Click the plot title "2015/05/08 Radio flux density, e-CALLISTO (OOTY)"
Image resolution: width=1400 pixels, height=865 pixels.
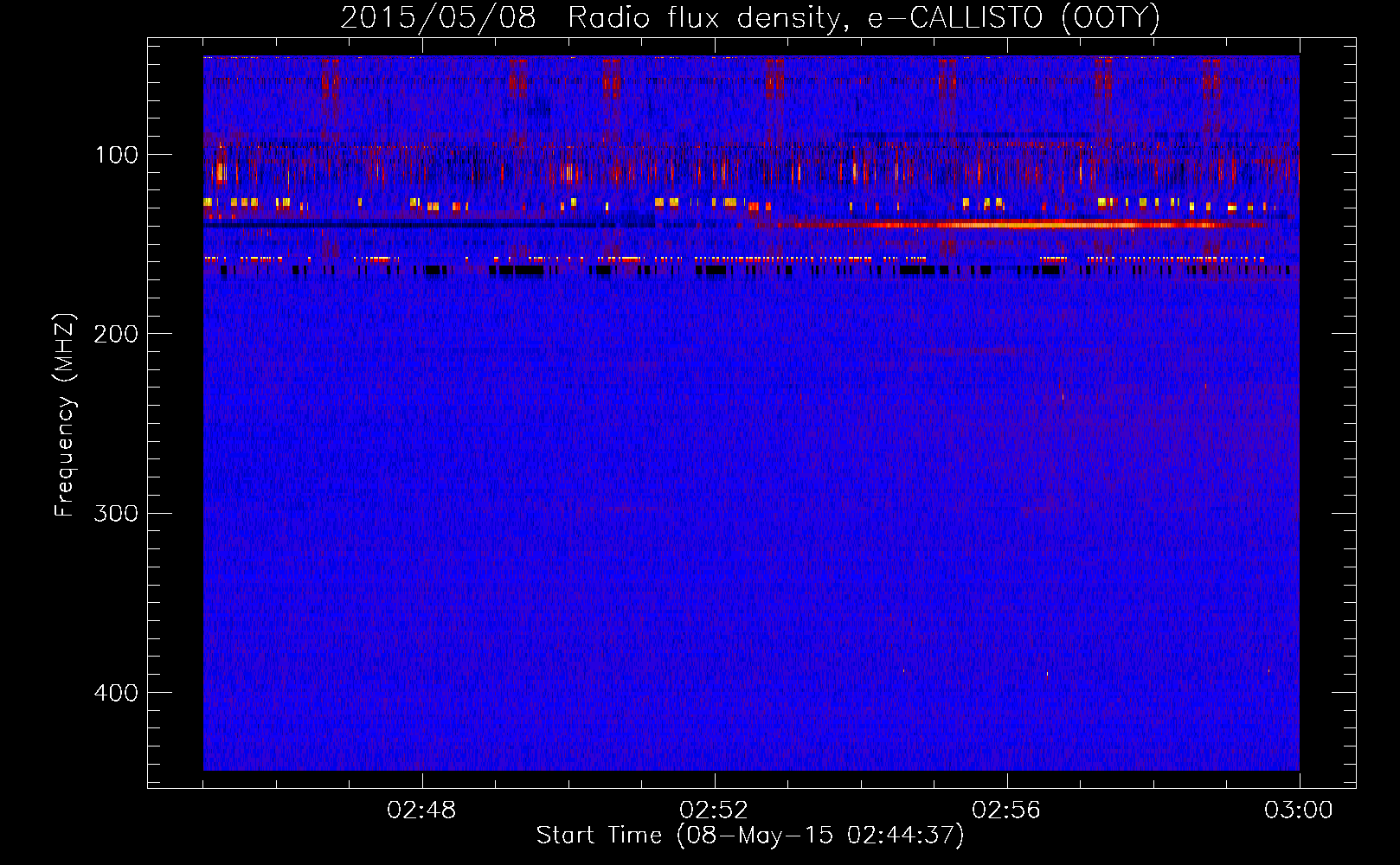[x=750, y=17]
